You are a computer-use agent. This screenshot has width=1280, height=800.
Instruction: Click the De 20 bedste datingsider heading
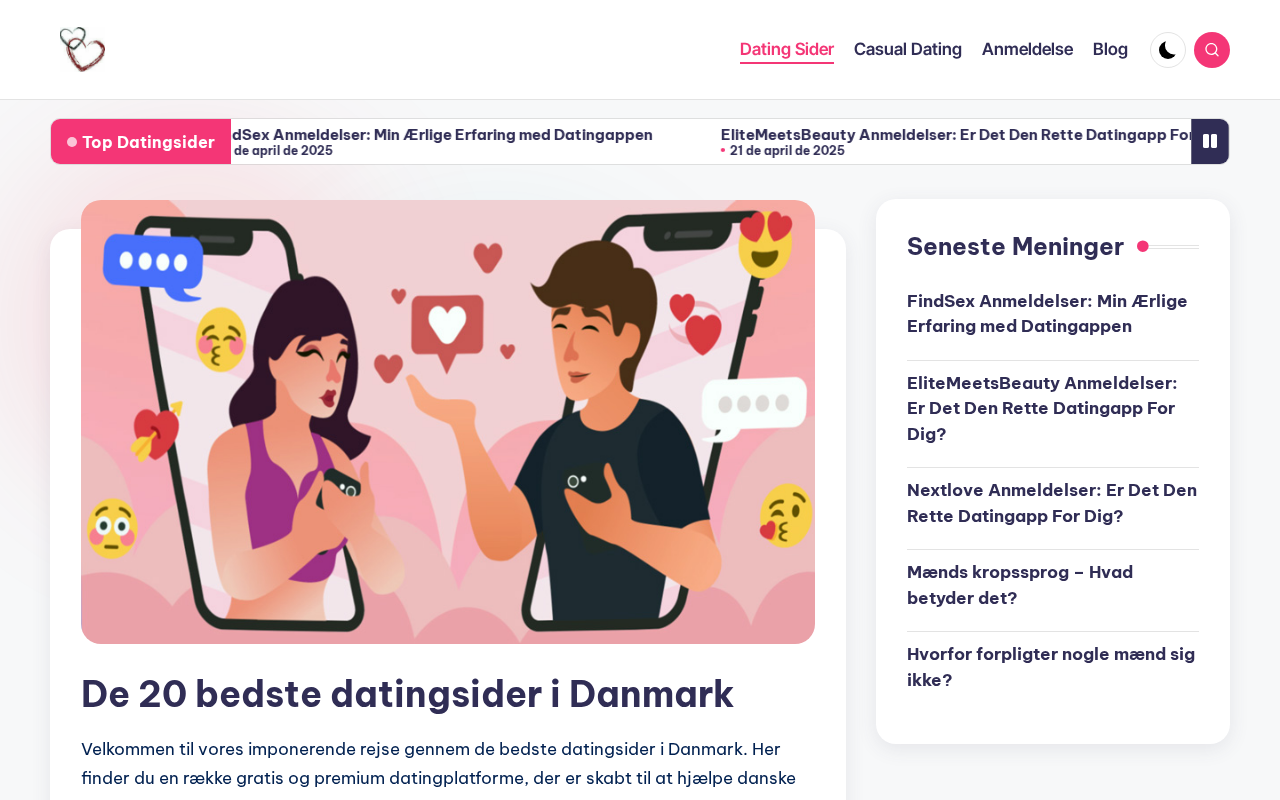click(407, 693)
